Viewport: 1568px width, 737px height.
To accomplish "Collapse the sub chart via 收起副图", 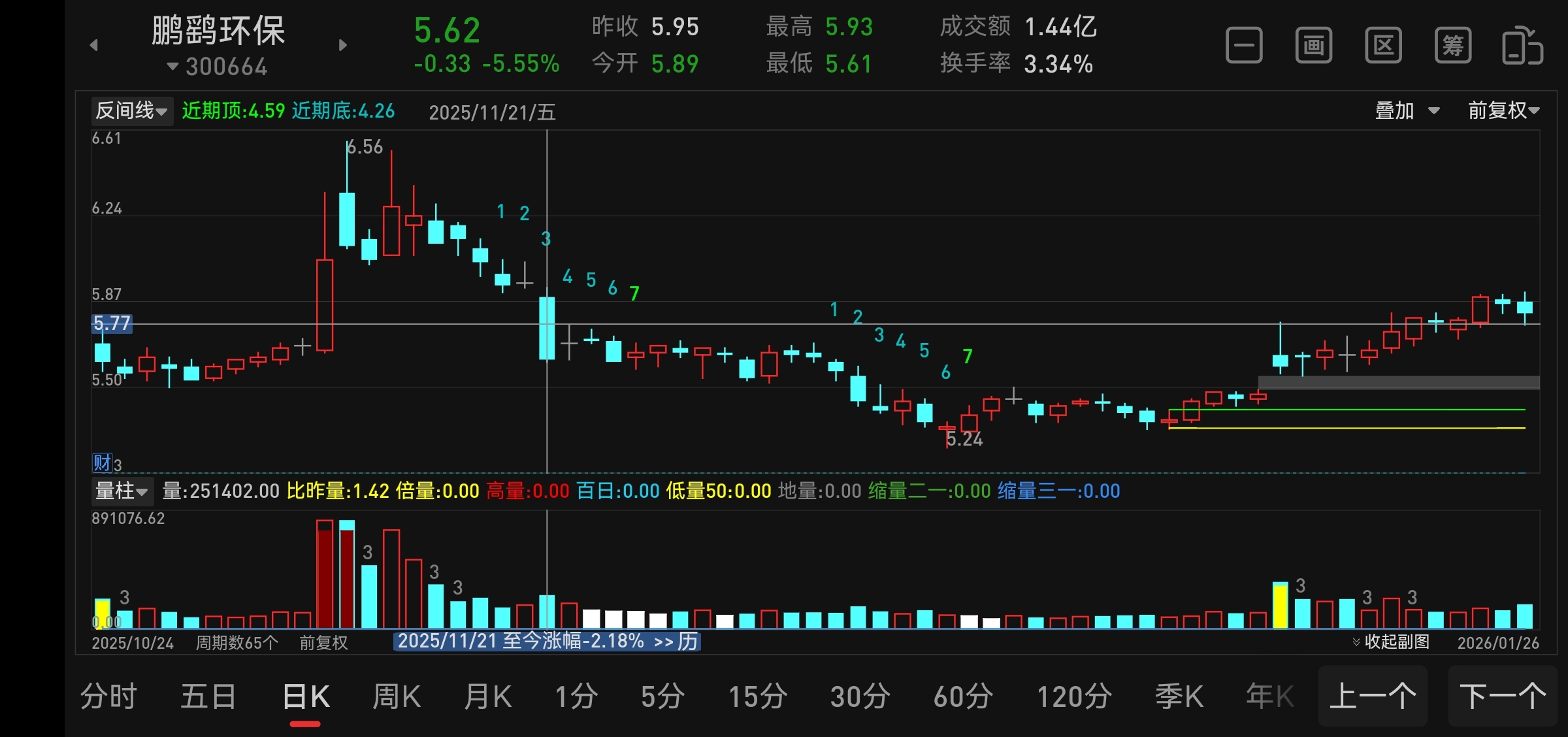I will (x=1392, y=642).
